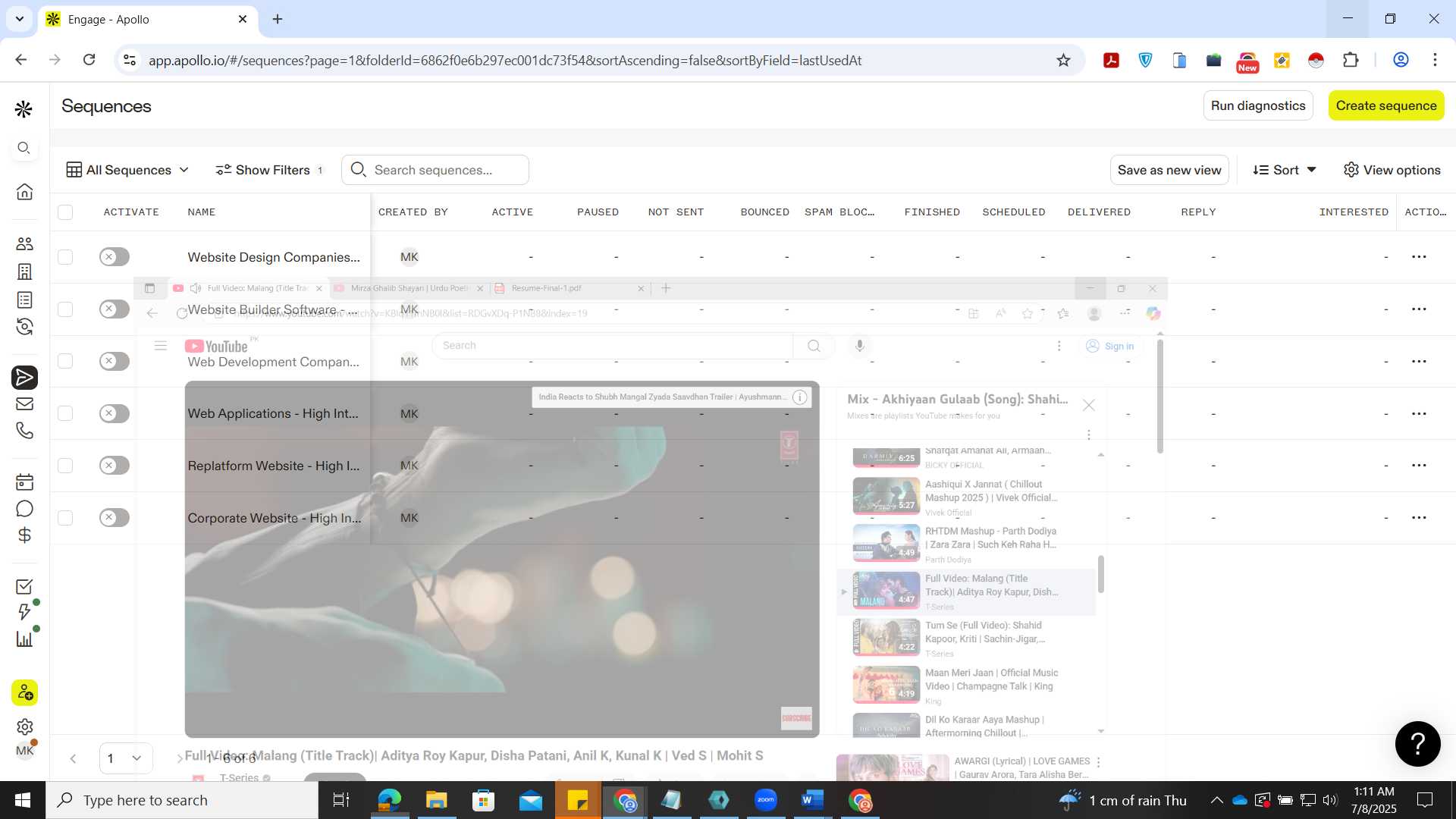
Task: Open actions menu for Corporate Website row
Action: (1419, 518)
